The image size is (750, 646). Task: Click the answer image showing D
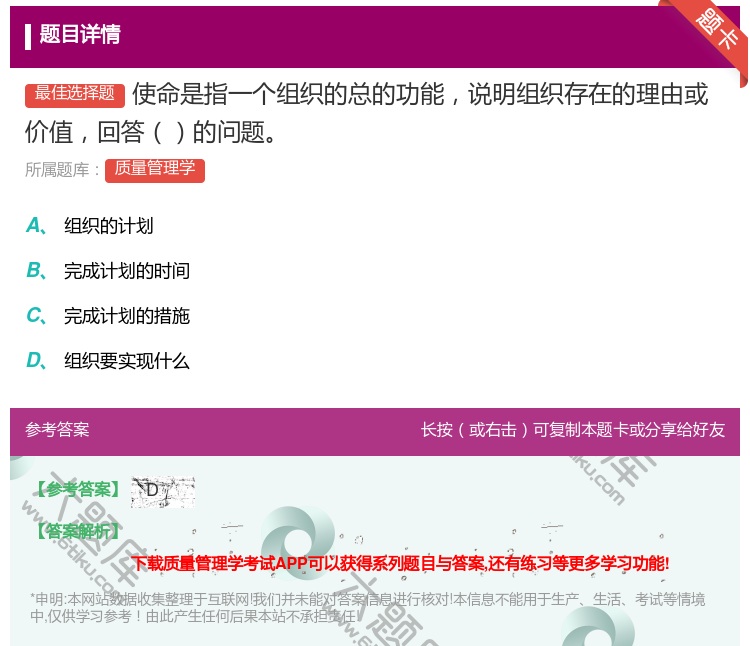coord(163,491)
